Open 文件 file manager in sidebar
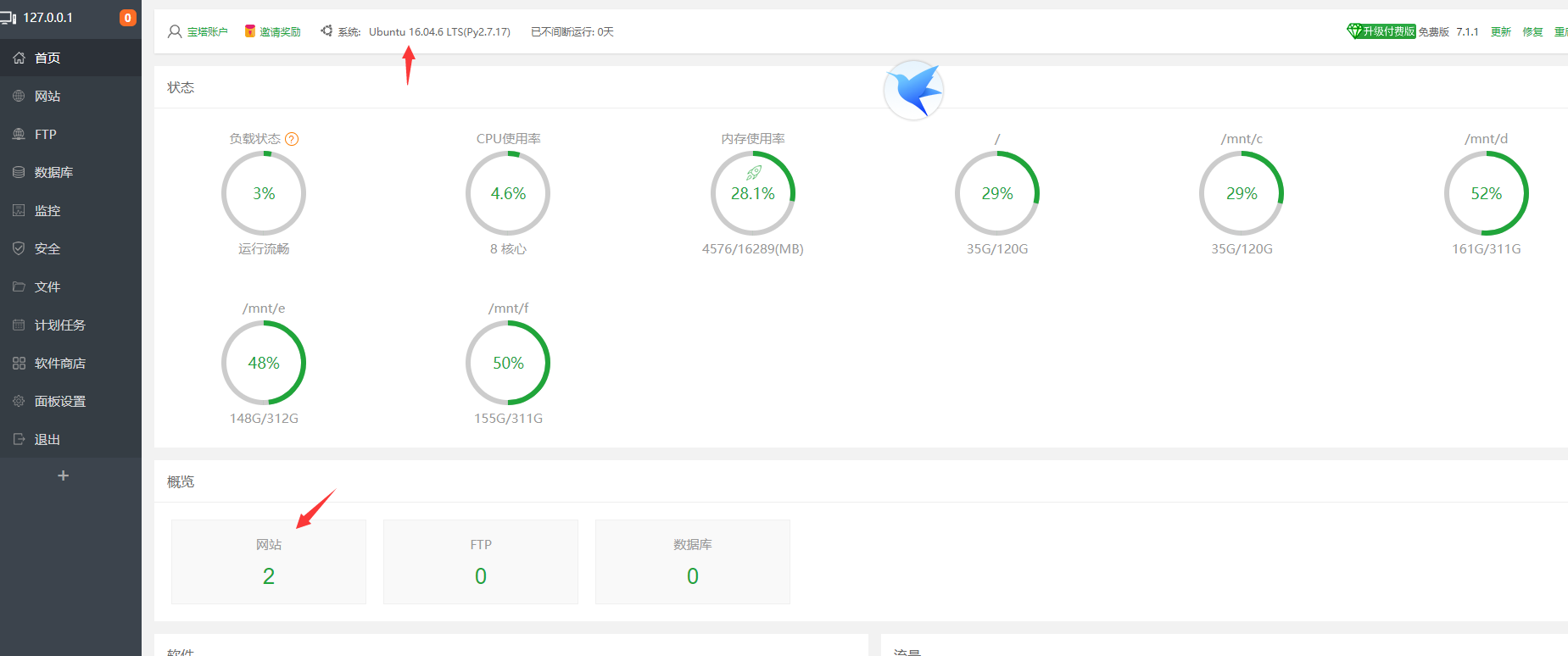Image resolution: width=1568 pixels, height=656 pixels. point(70,286)
